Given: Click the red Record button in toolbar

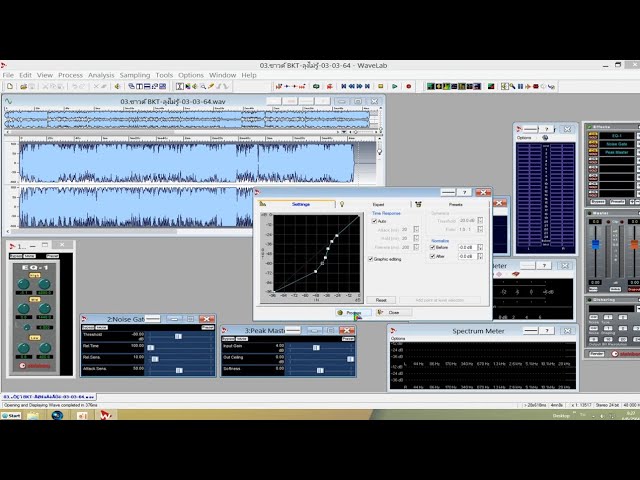Looking at the screenshot, I should click(x=409, y=87).
